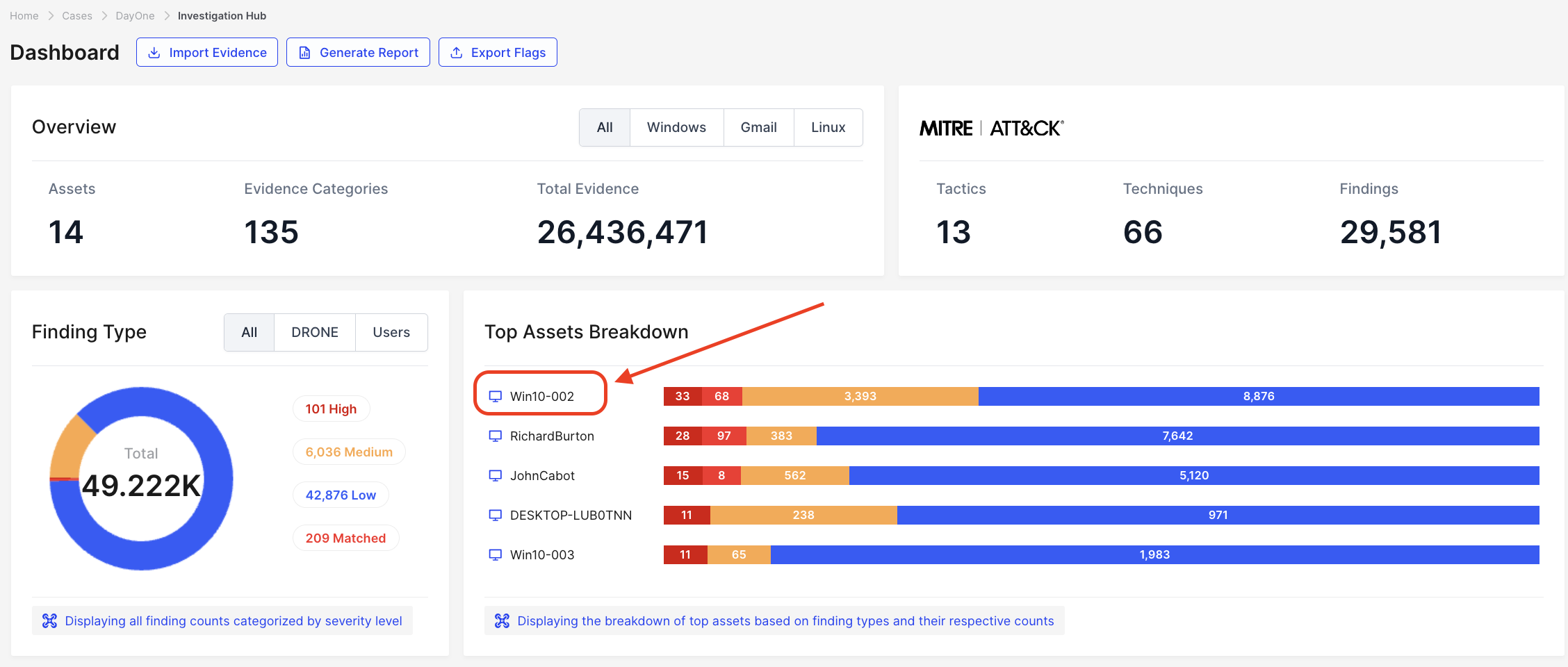Go to Cases in the breadcrumb
The height and width of the screenshot is (667, 1568).
pyautogui.click(x=77, y=16)
